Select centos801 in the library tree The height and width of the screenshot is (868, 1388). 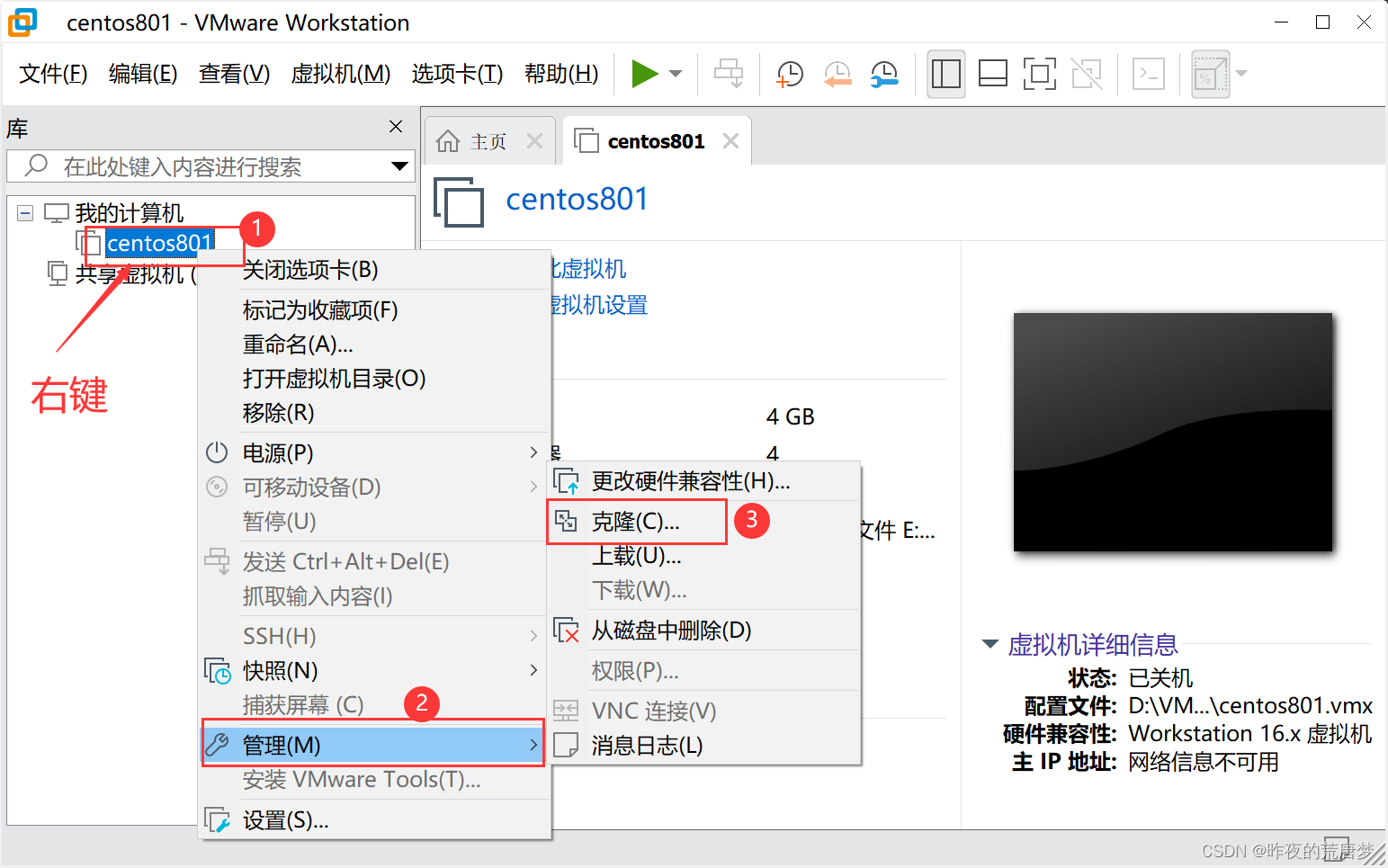159,243
